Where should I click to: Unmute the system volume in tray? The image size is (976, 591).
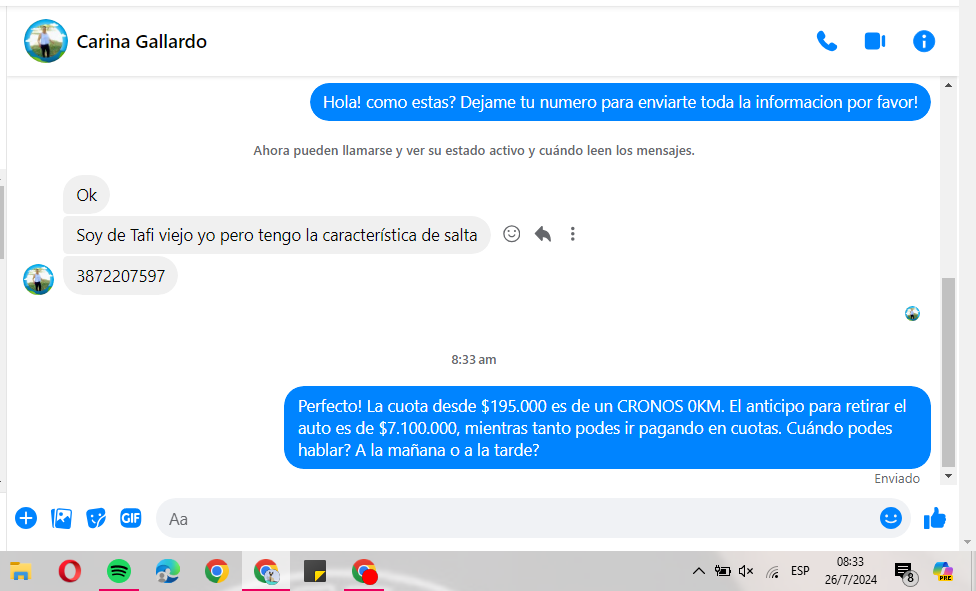(746, 571)
